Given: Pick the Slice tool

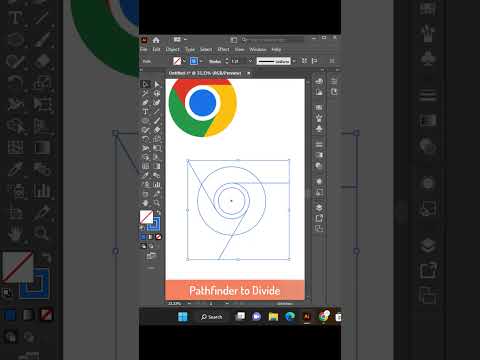Looking at the screenshot, I should point(157,194).
